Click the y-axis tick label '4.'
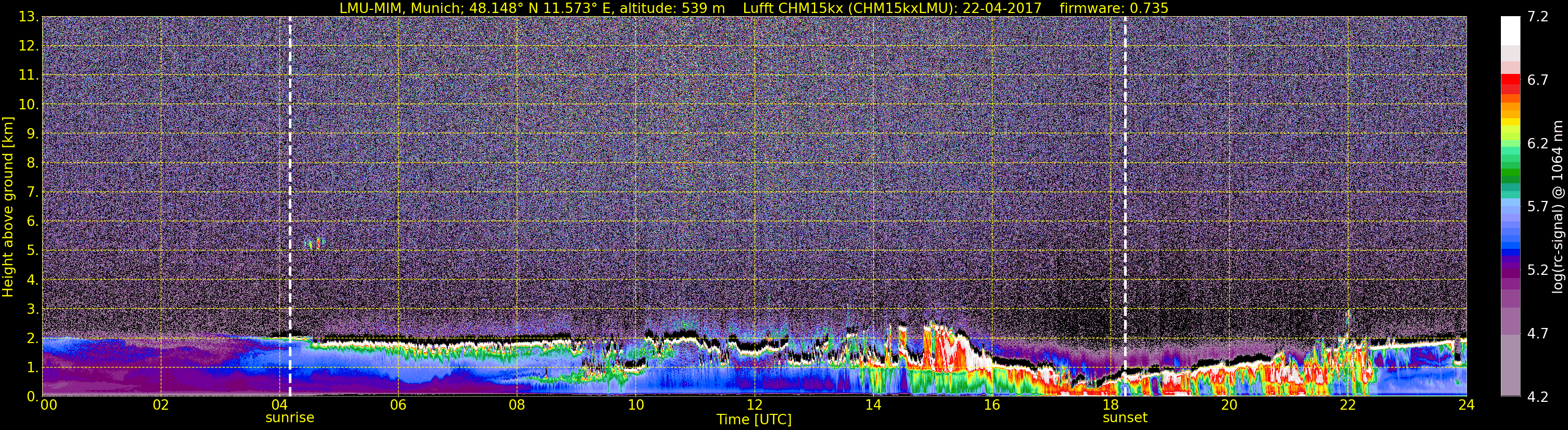The image size is (1568, 430). 33,280
